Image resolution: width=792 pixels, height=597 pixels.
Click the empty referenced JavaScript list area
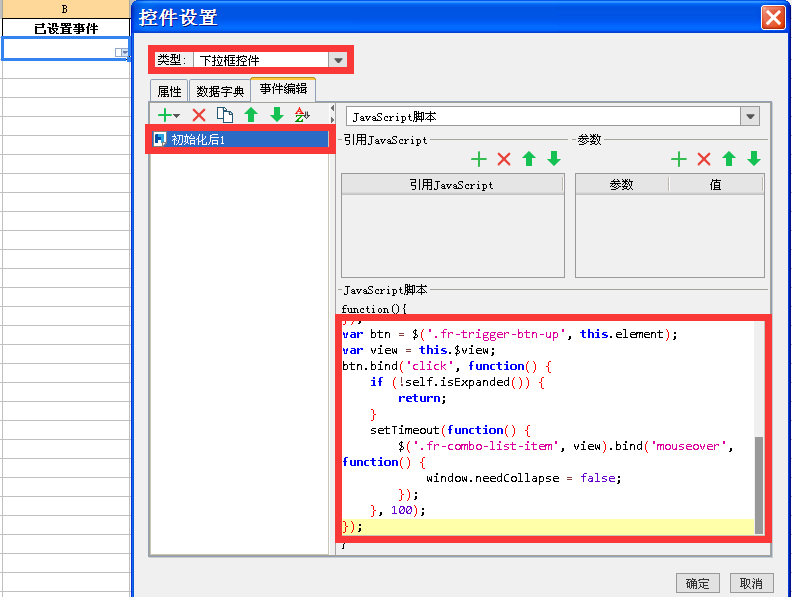[x=453, y=235]
